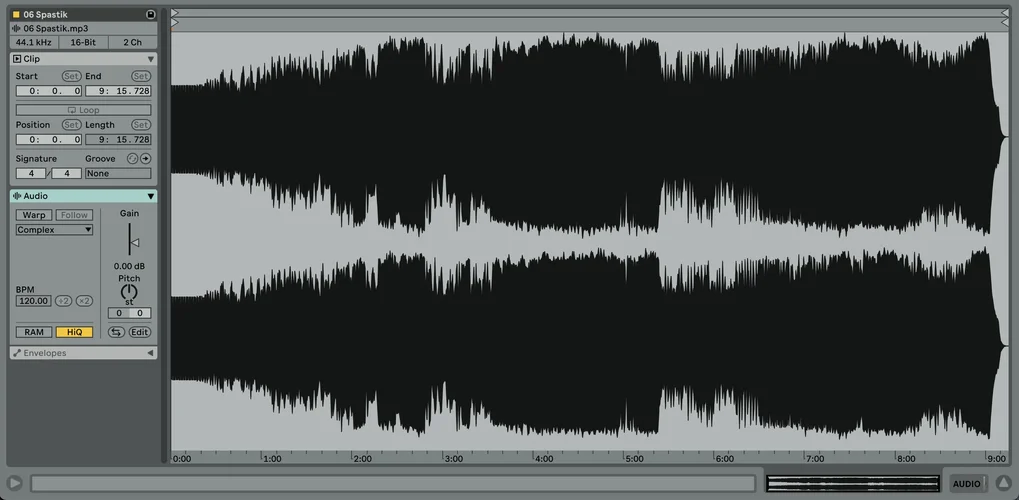This screenshot has width=1019, height=500.
Task: Click the Envelopes line icon
Action: tap(17, 353)
